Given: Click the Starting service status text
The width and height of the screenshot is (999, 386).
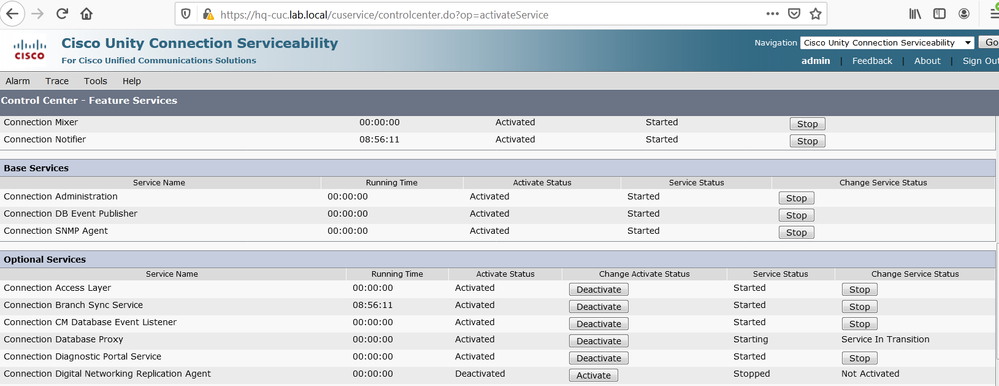Looking at the screenshot, I should (751, 340).
